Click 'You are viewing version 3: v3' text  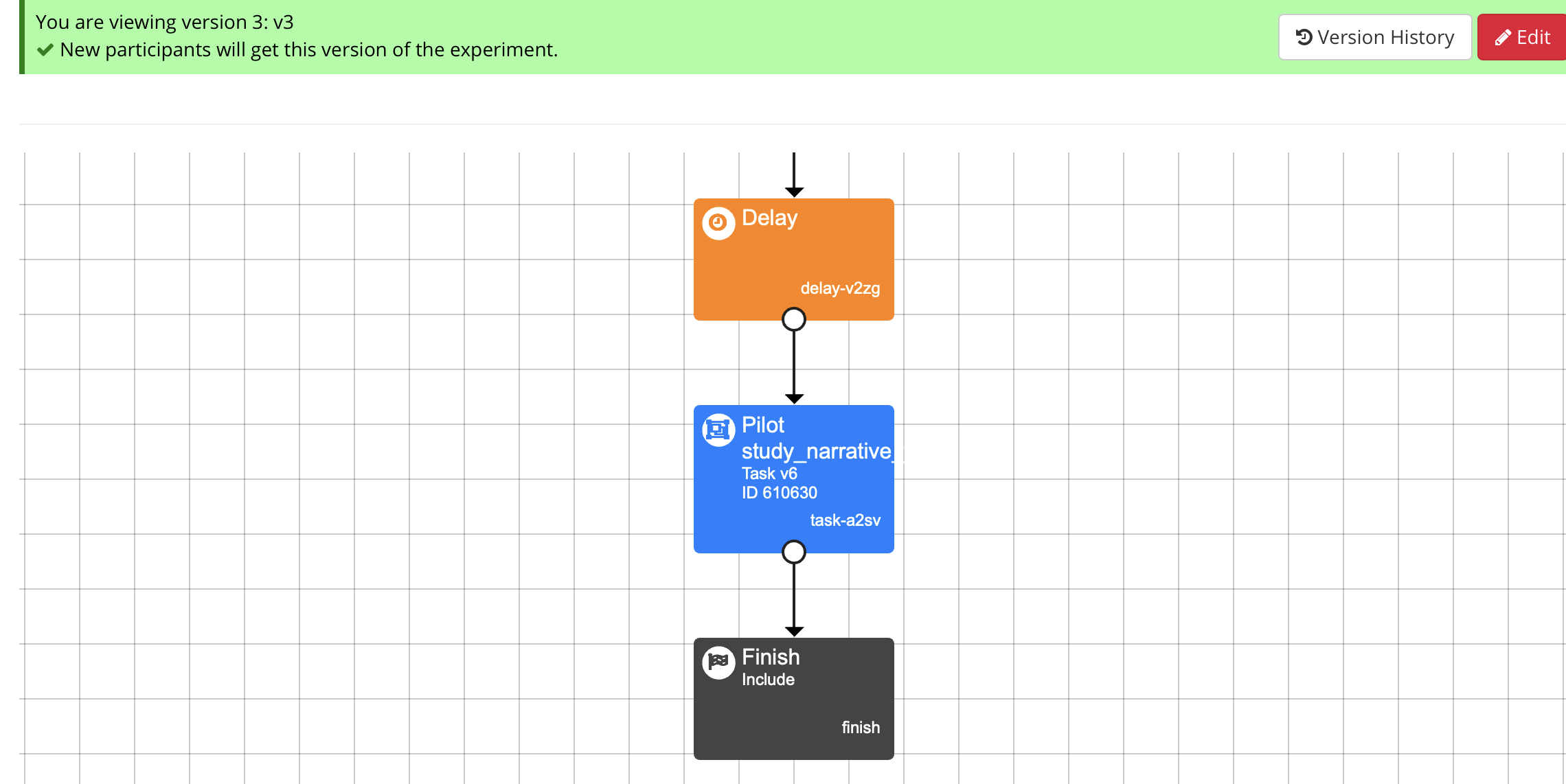[165, 22]
